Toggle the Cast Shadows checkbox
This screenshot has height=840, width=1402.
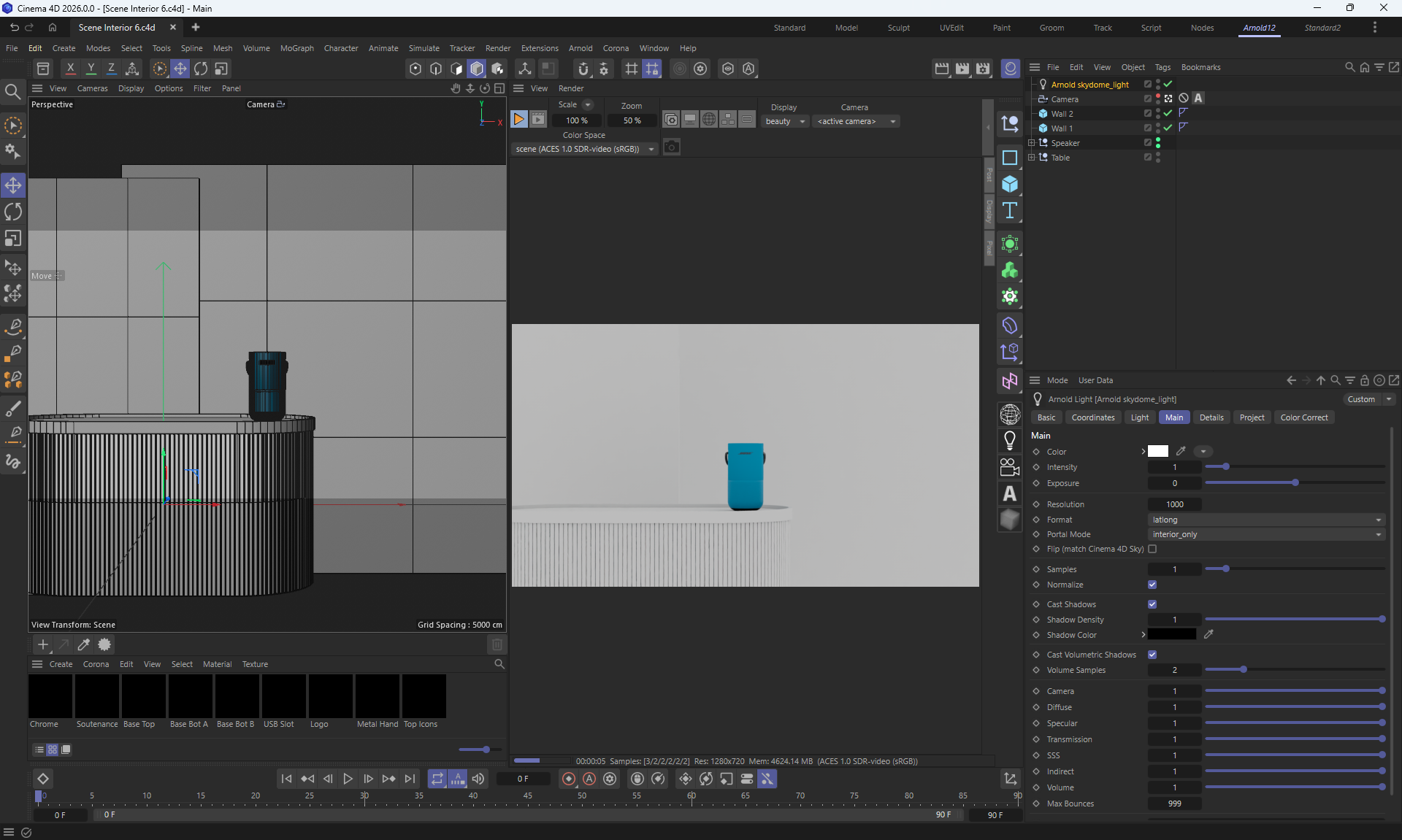tap(1152, 604)
